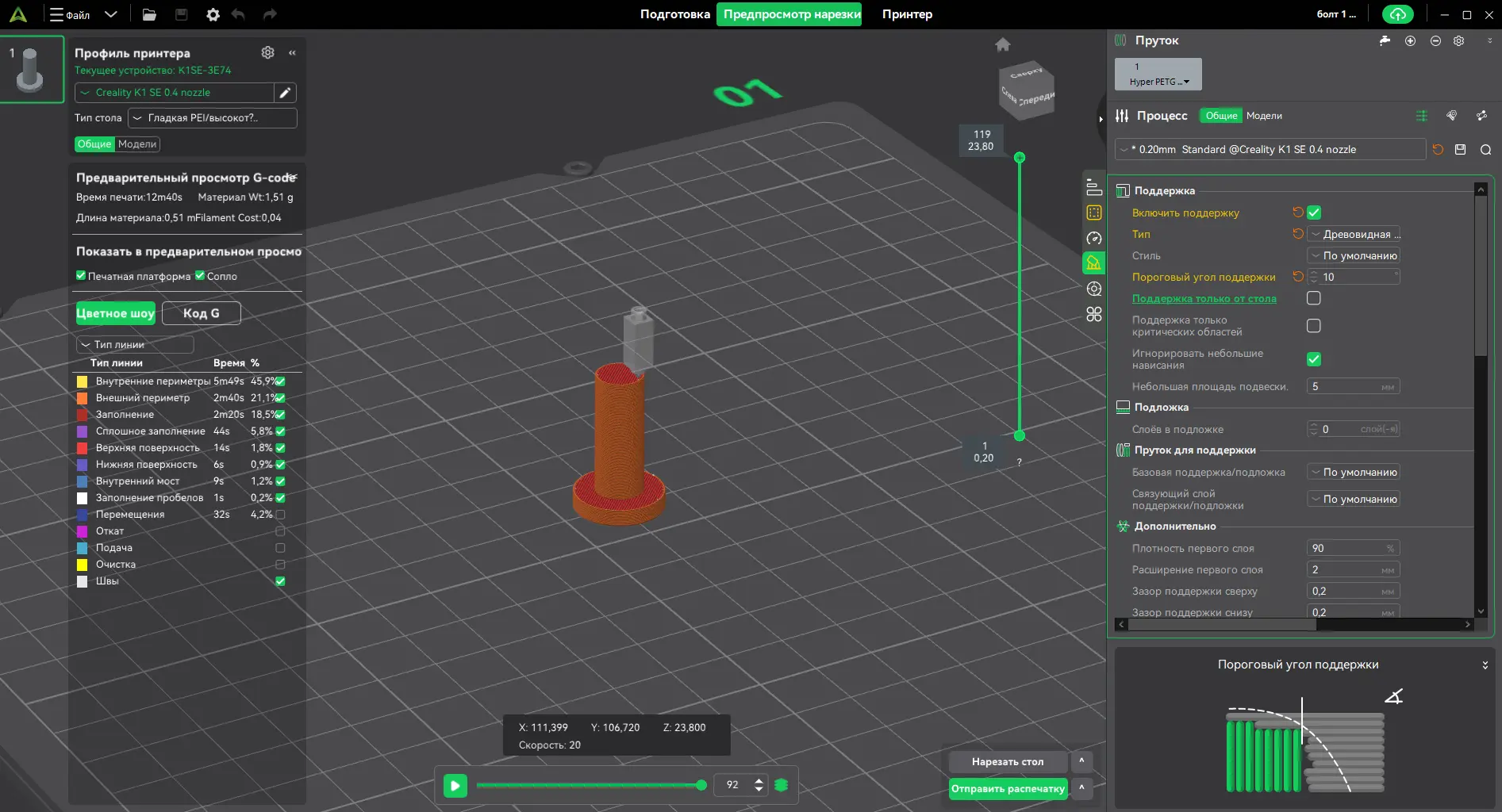Edit the Creality K1 SE printer preset with the pencil
The image size is (1502, 812).
coord(285,93)
